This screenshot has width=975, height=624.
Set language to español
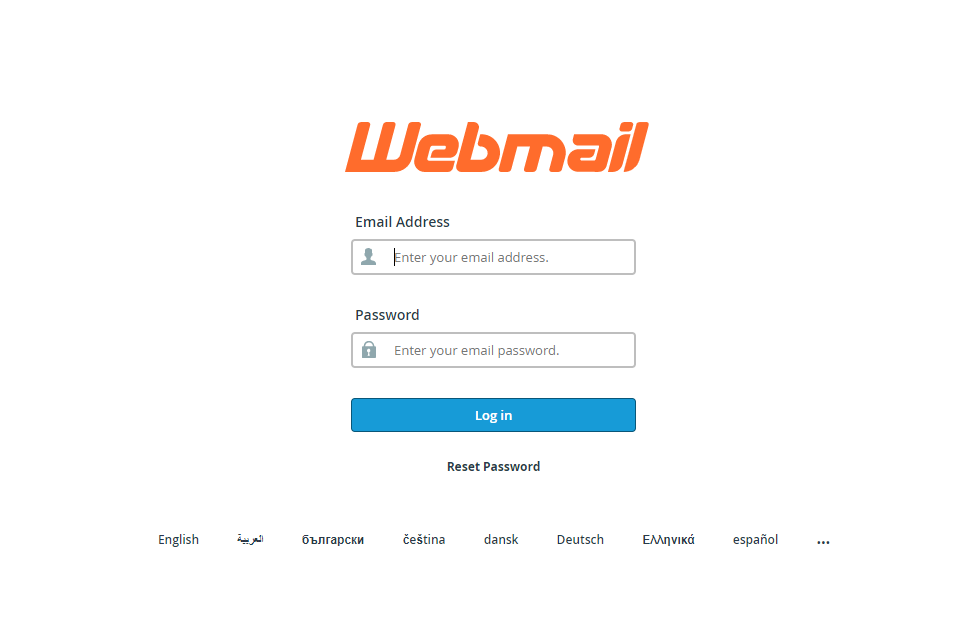756,539
